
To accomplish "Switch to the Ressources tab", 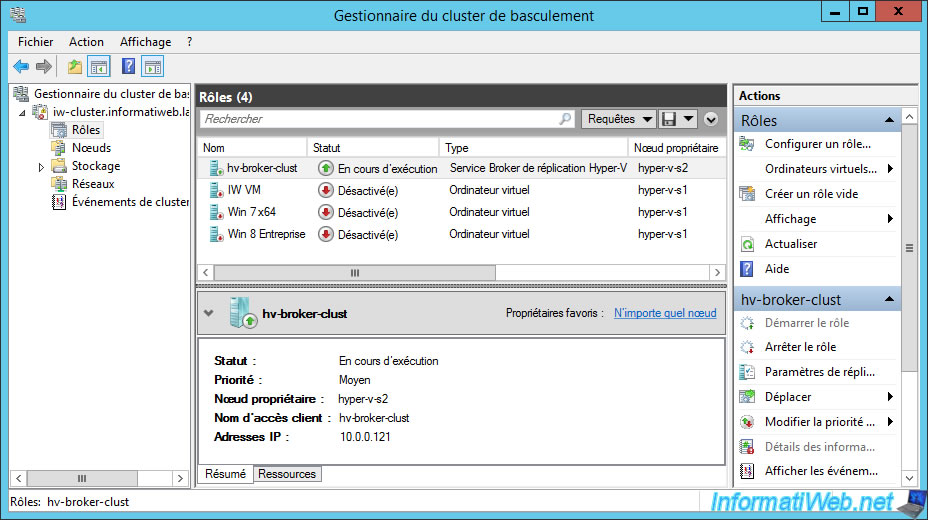I will tap(287, 474).
